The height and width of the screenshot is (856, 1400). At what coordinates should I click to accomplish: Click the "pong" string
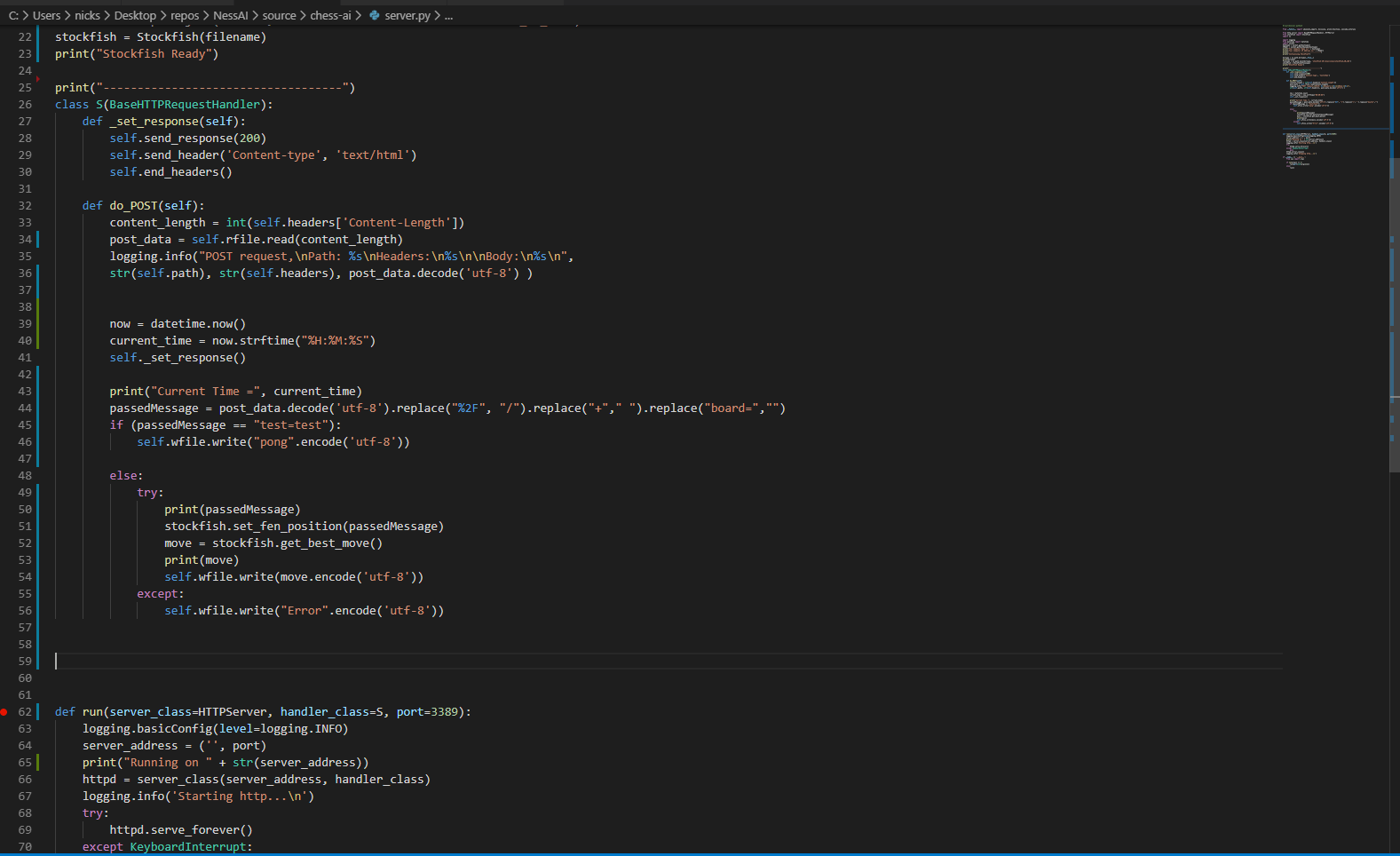click(273, 442)
